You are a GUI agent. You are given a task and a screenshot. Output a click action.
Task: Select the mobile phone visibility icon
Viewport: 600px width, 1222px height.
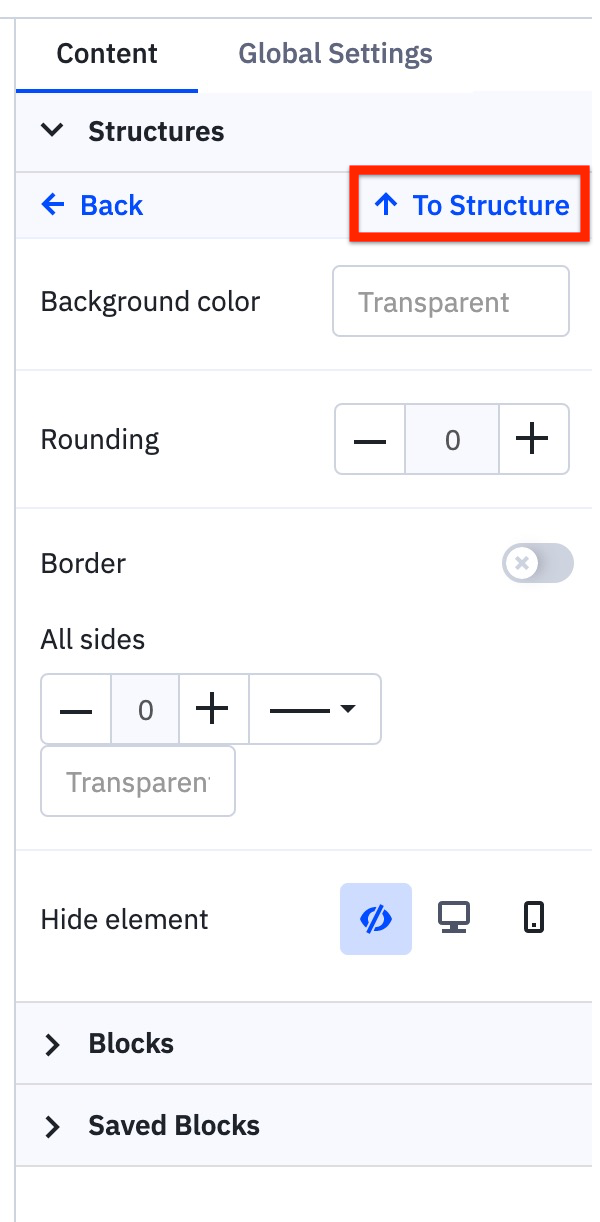pos(533,918)
